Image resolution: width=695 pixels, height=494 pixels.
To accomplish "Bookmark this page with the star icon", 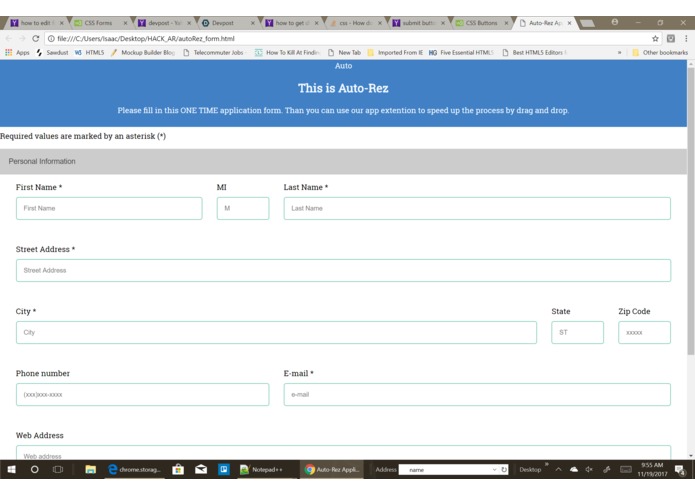I will coord(655,39).
